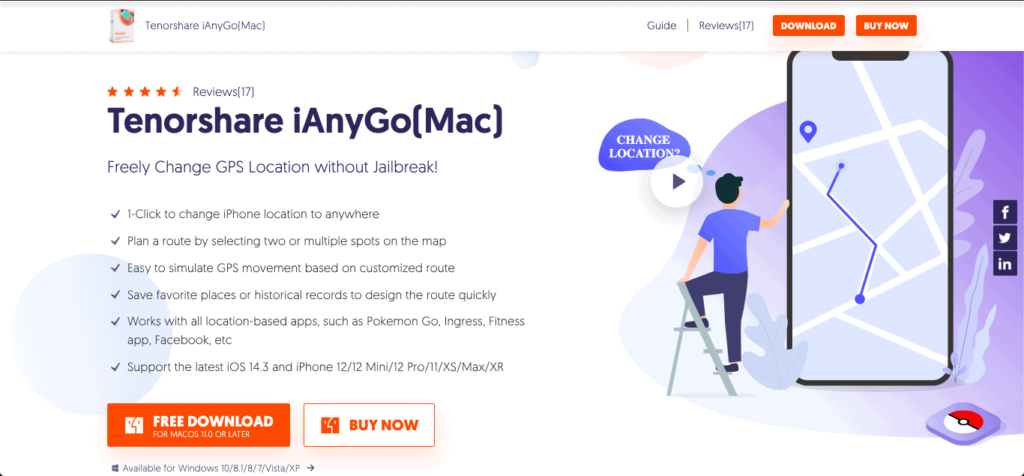Click the BUY NOW button in header
The image size is (1024, 476).
pos(886,25)
